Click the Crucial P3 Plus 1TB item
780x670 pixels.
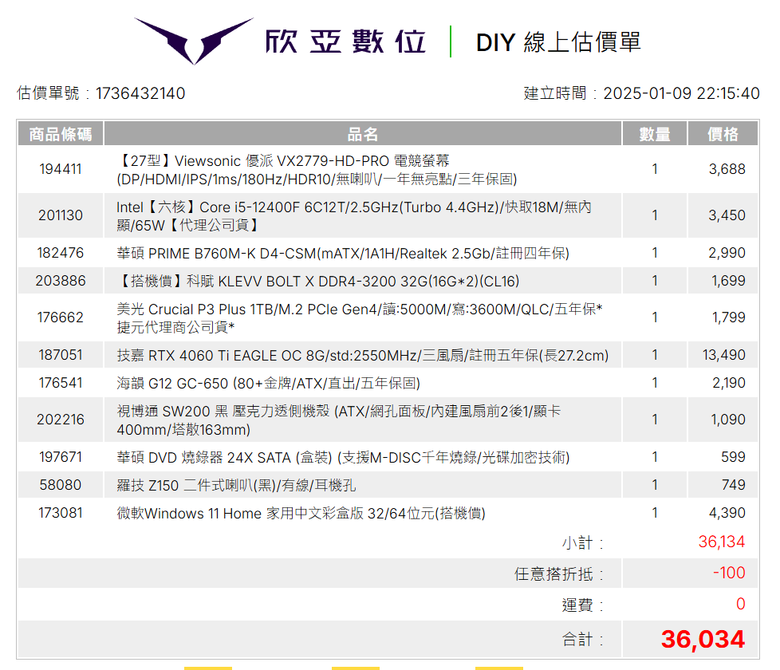[359, 318]
